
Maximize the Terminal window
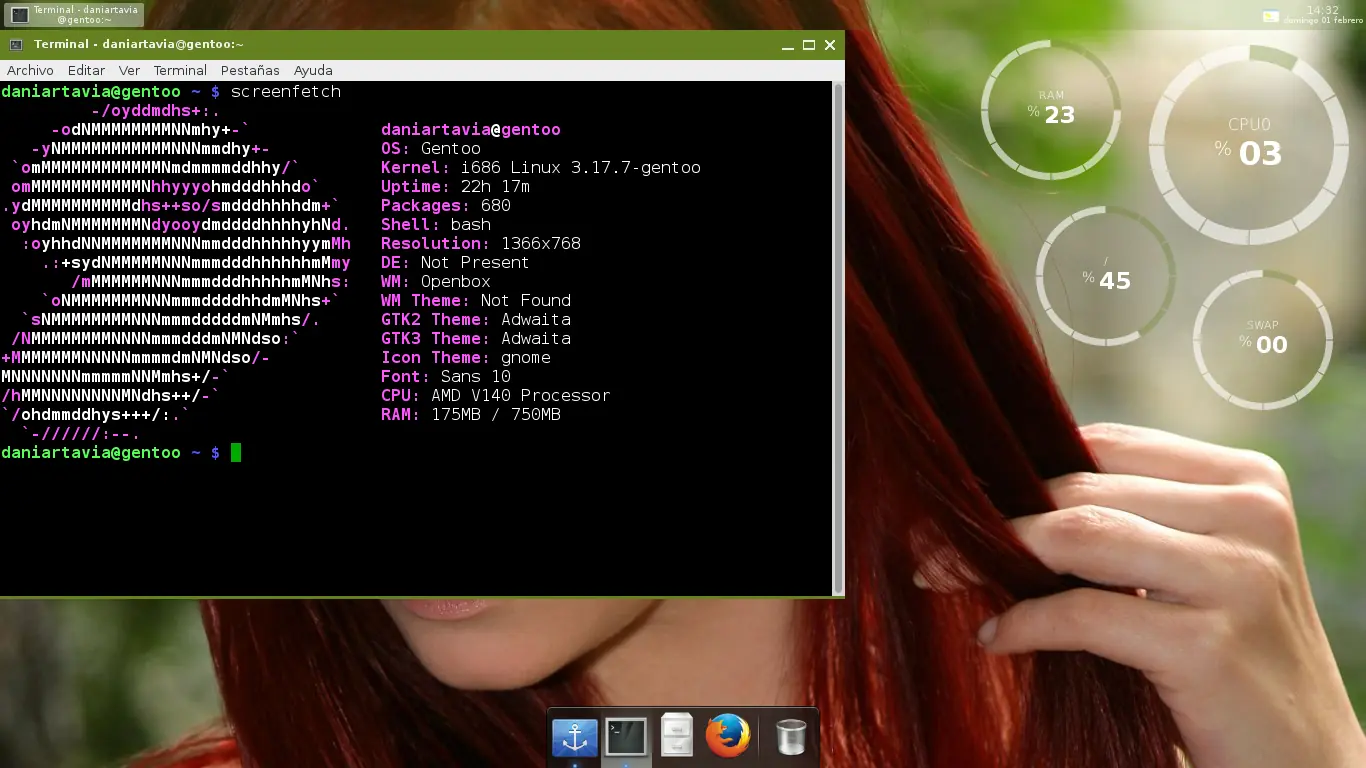(809, 45)
